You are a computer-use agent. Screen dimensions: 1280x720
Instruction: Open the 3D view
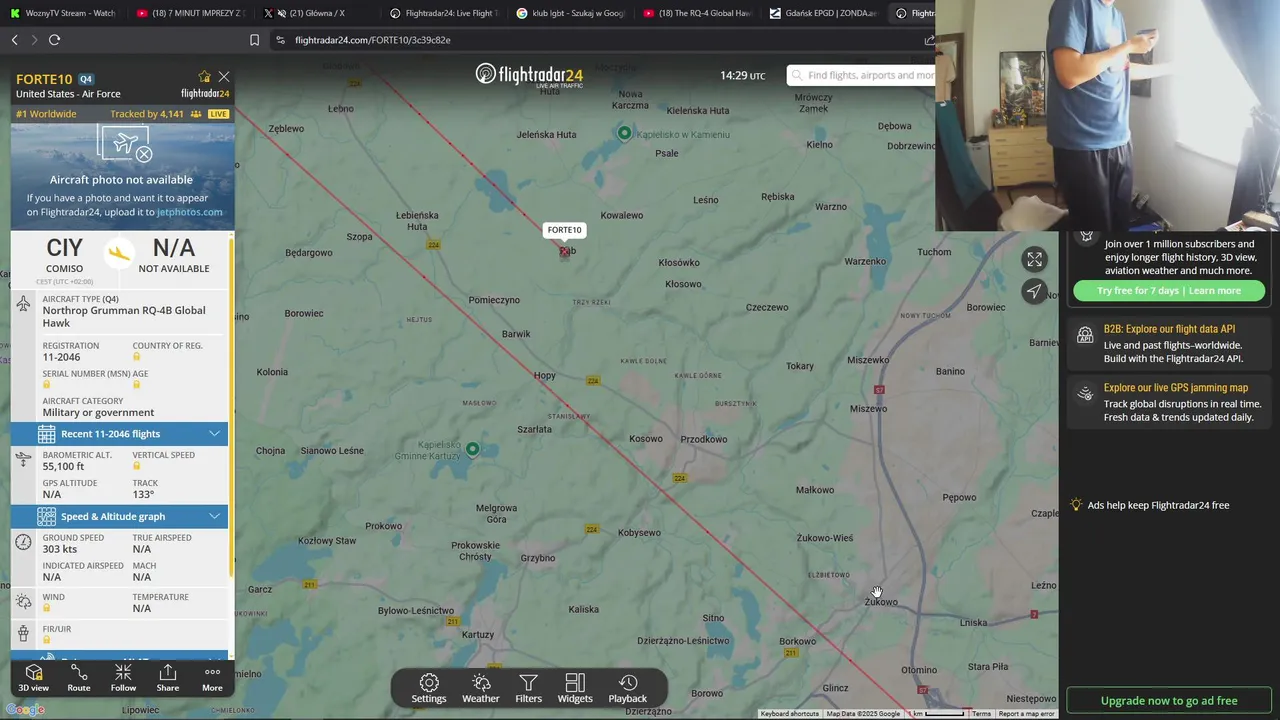(x=33, y=678)
